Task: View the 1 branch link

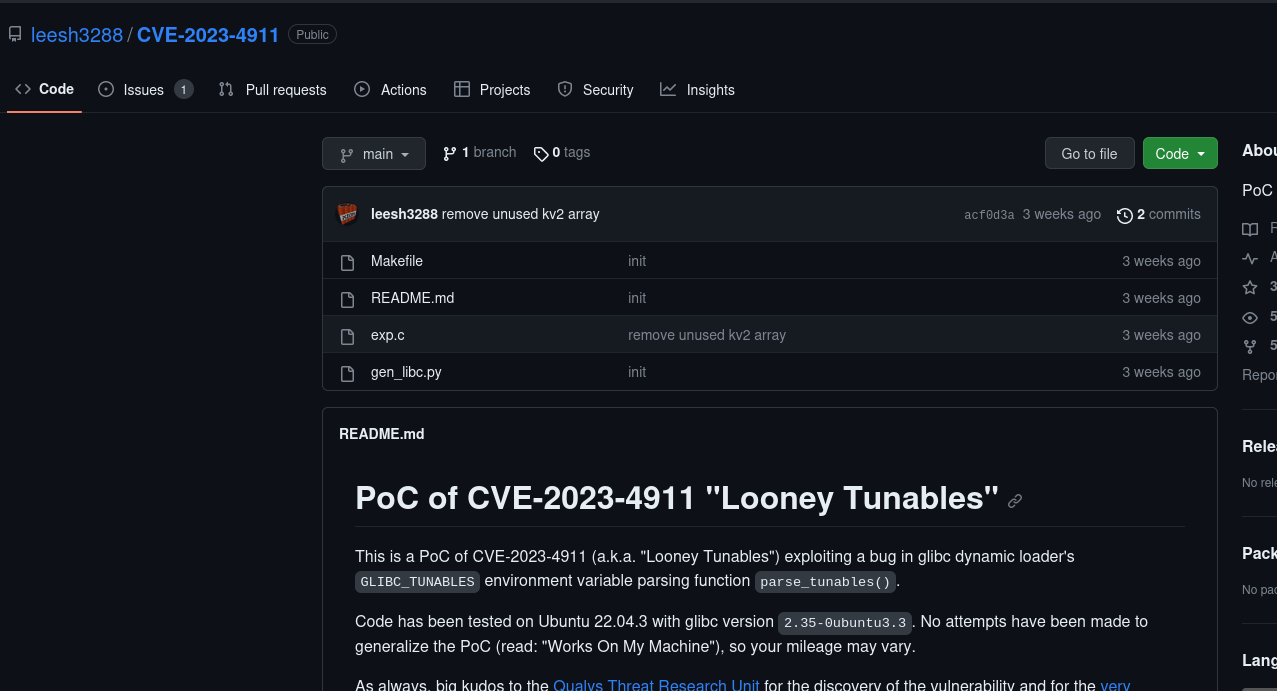Action: [x=480, y=152]
